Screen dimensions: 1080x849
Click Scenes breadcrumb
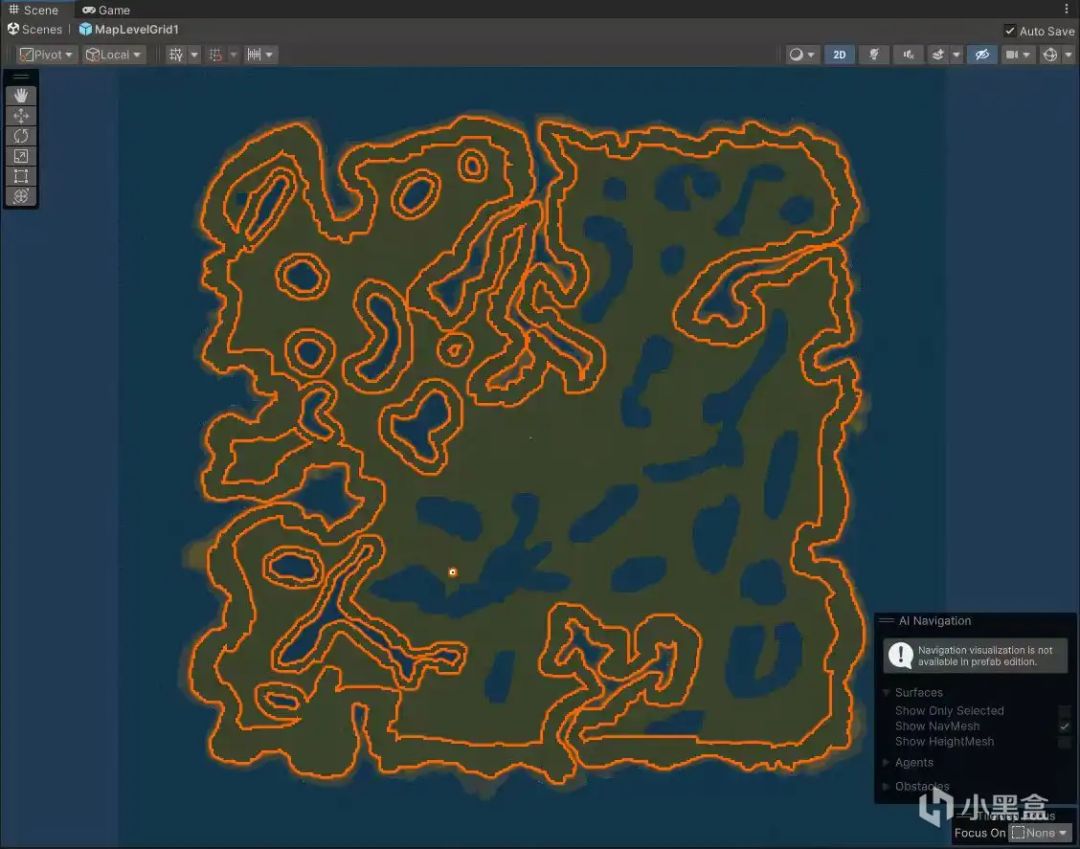pyautogui.click(x=34, y=29)
